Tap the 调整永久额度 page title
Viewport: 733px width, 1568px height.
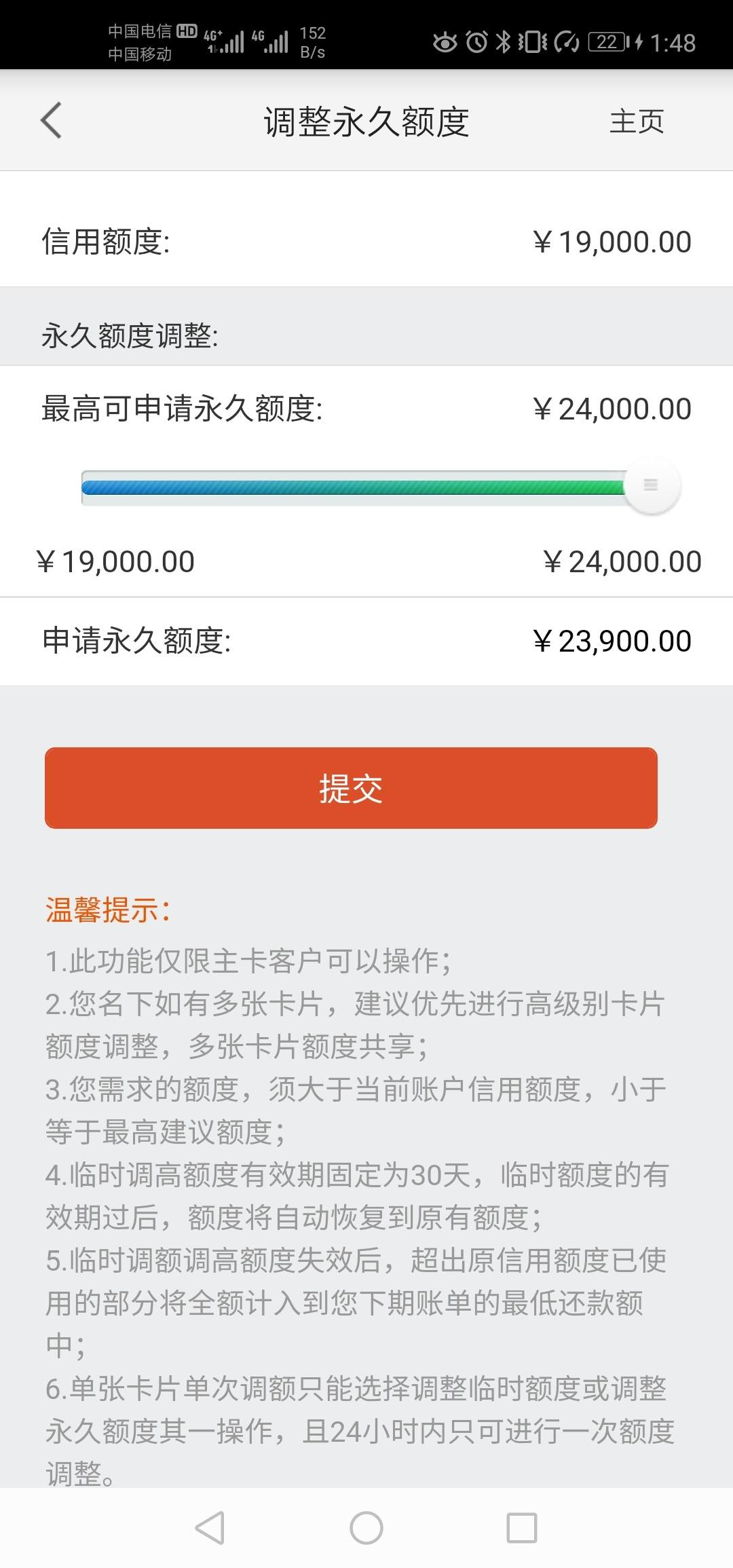[x=366, y=122]
